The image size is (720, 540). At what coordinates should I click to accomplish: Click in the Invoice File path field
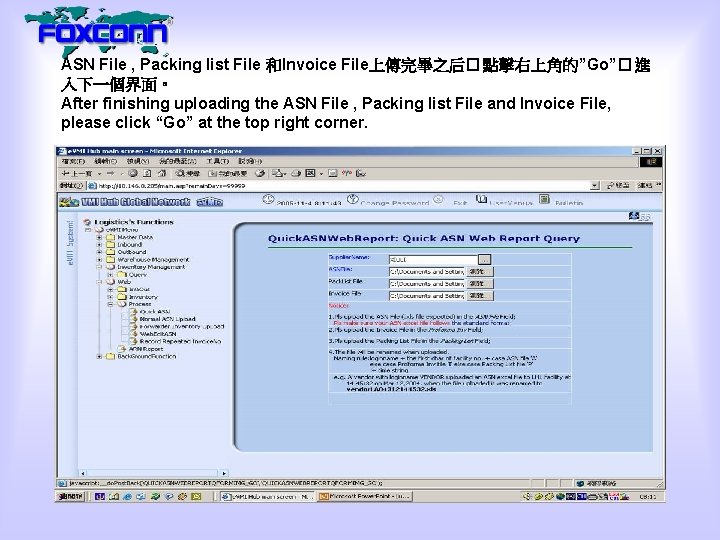coord(427,296)
